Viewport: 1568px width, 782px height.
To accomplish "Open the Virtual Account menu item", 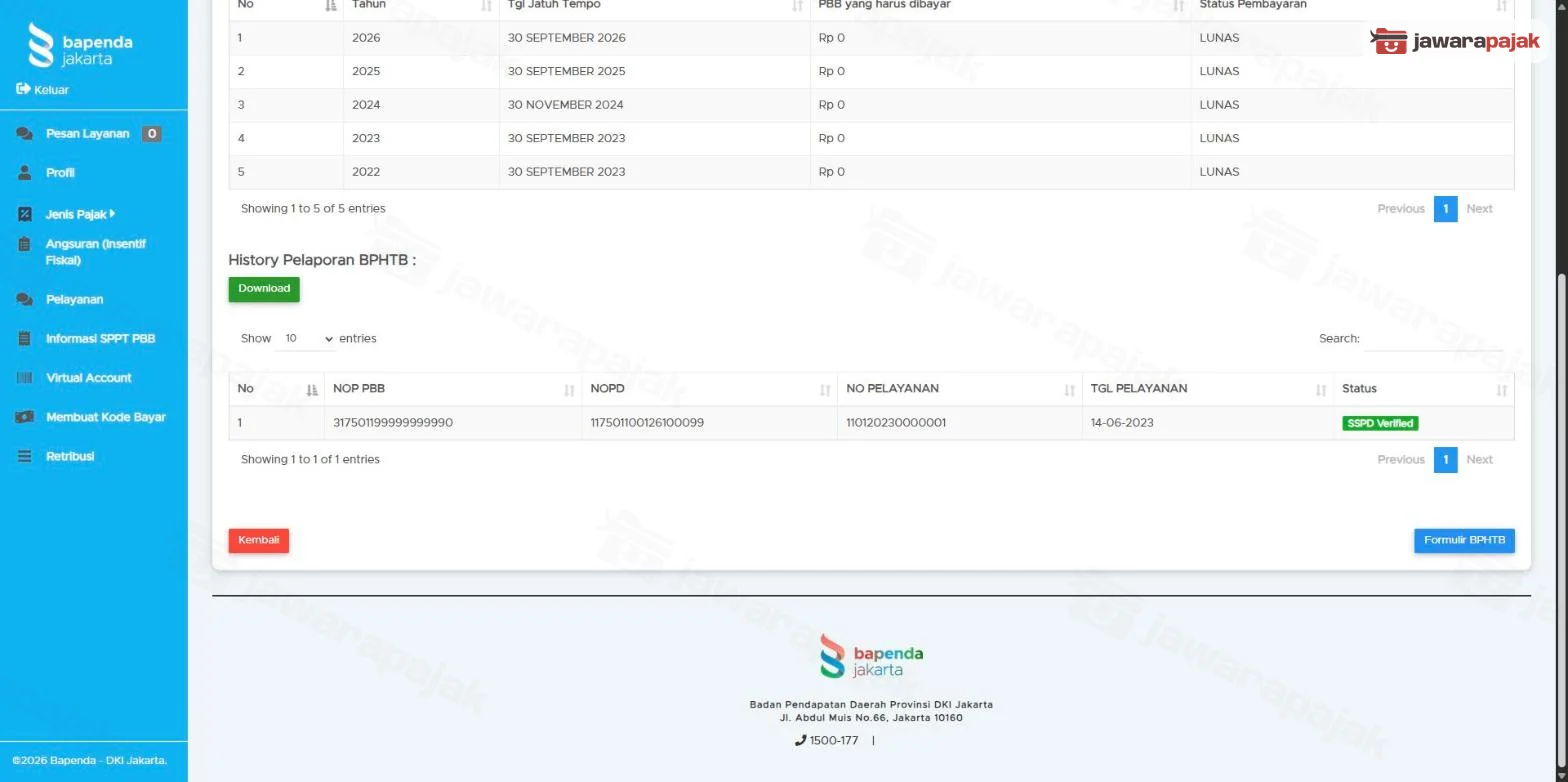I will tap(88, 378).
